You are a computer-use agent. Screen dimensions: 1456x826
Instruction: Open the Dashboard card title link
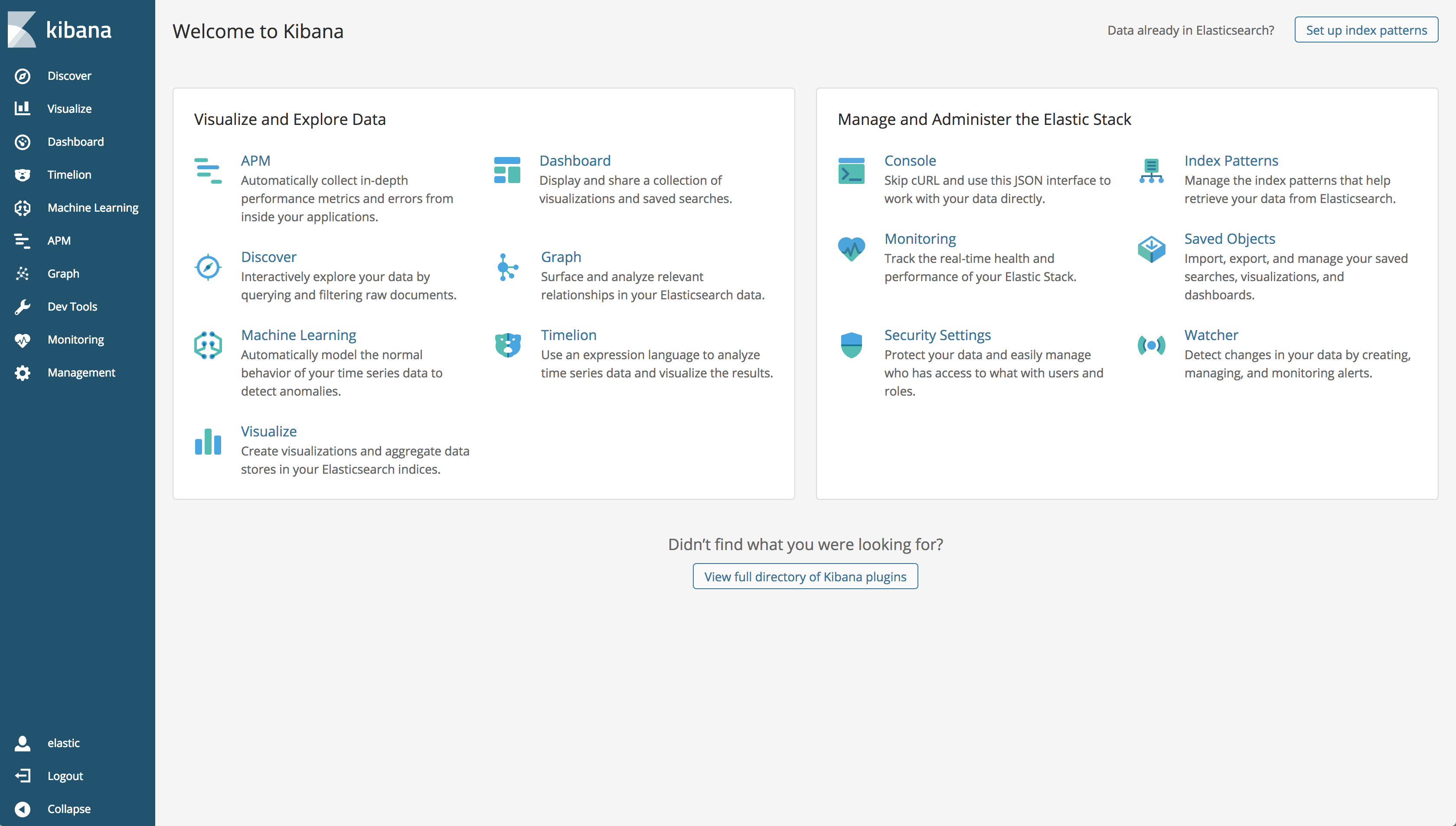pos(575,161)
